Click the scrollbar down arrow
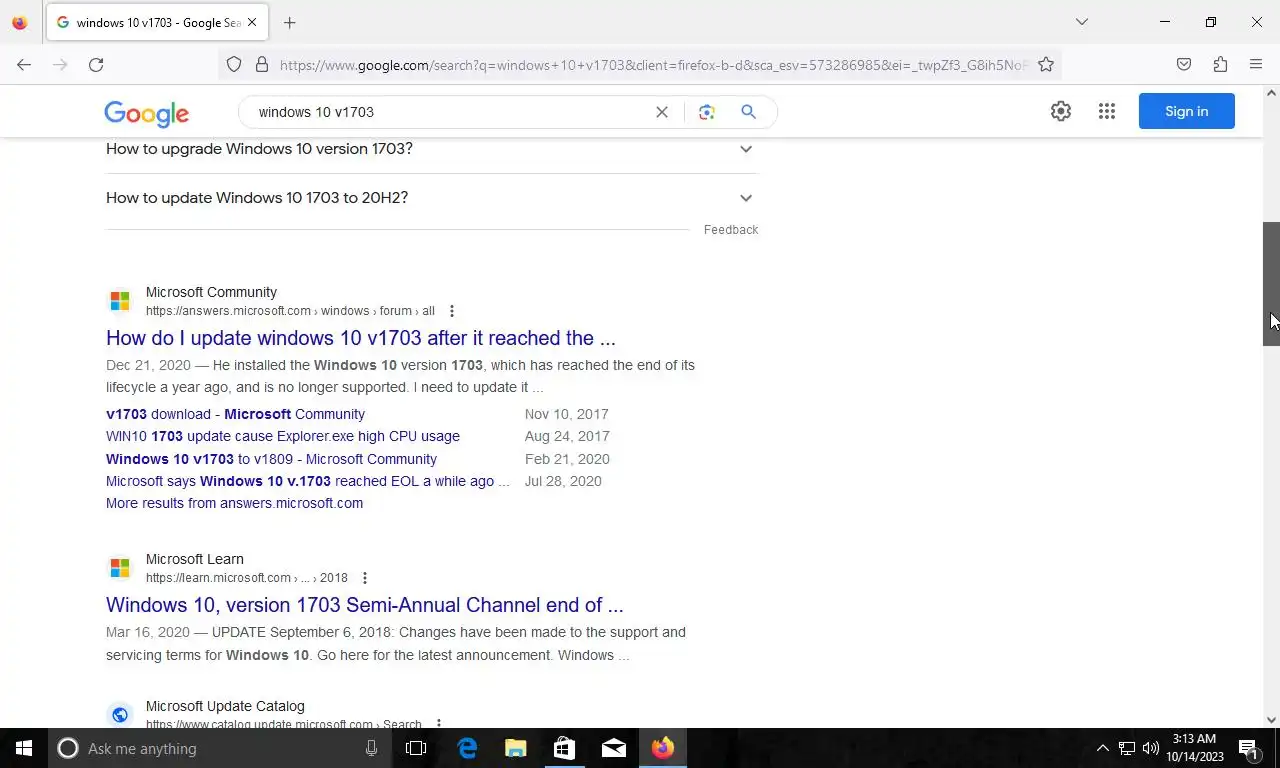This screenshot has height=768, width=1280. point(1271,719)
